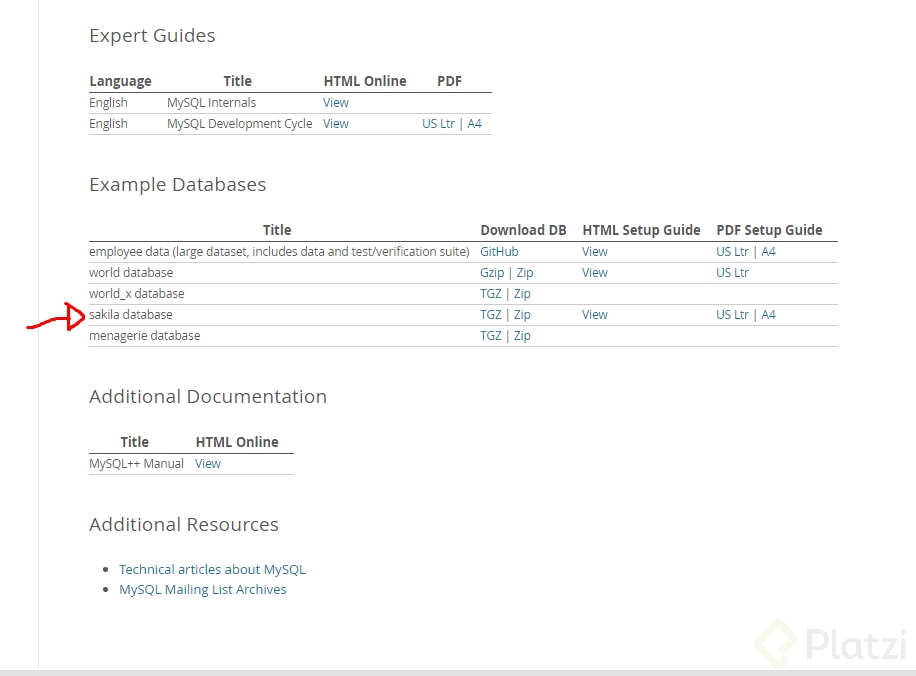View HTML setup guide for world database
Viewport: 916px width, 676px height.
pos(595,273)
